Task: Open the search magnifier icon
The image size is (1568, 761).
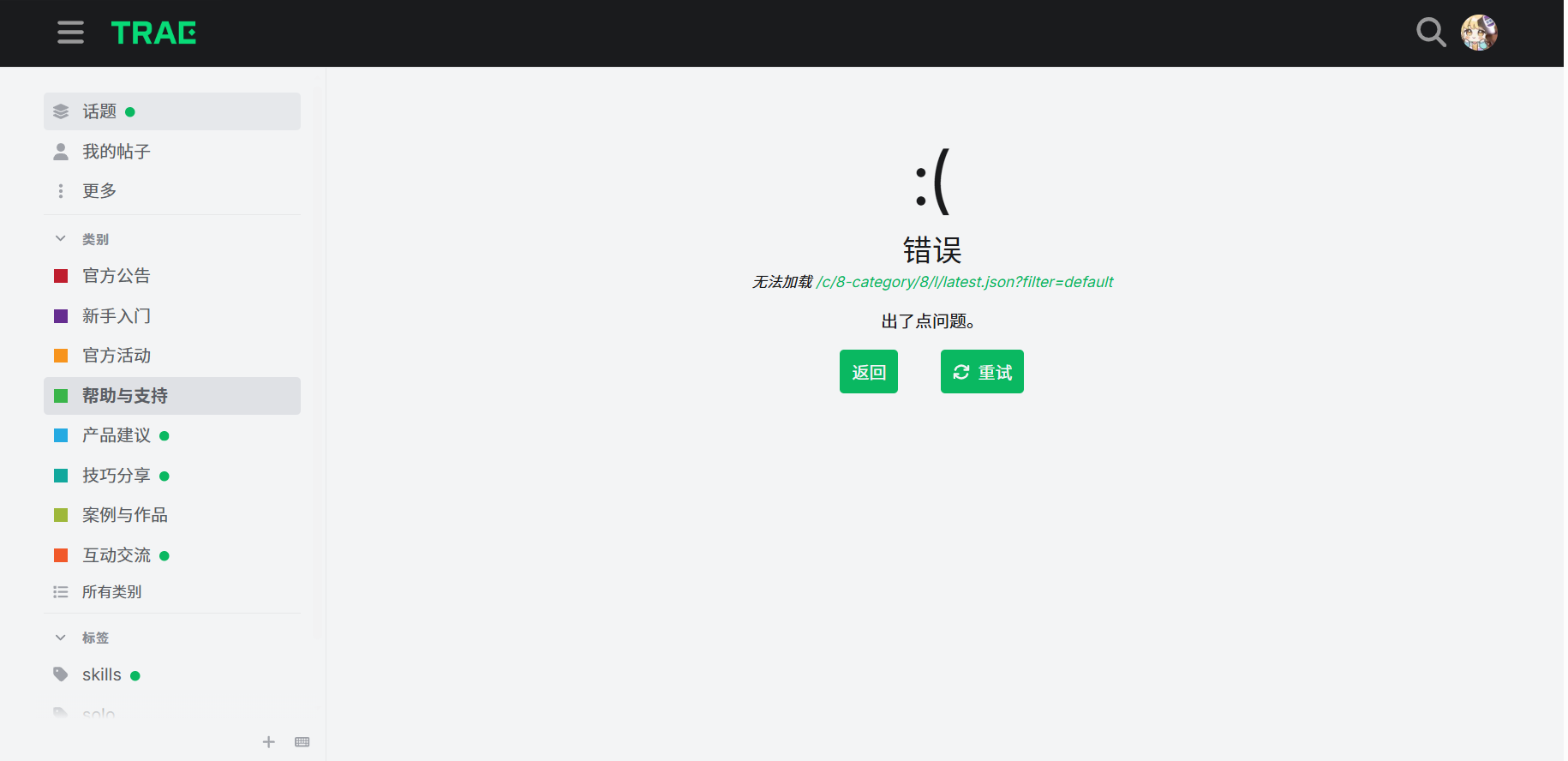Action: pos(1430,33)
